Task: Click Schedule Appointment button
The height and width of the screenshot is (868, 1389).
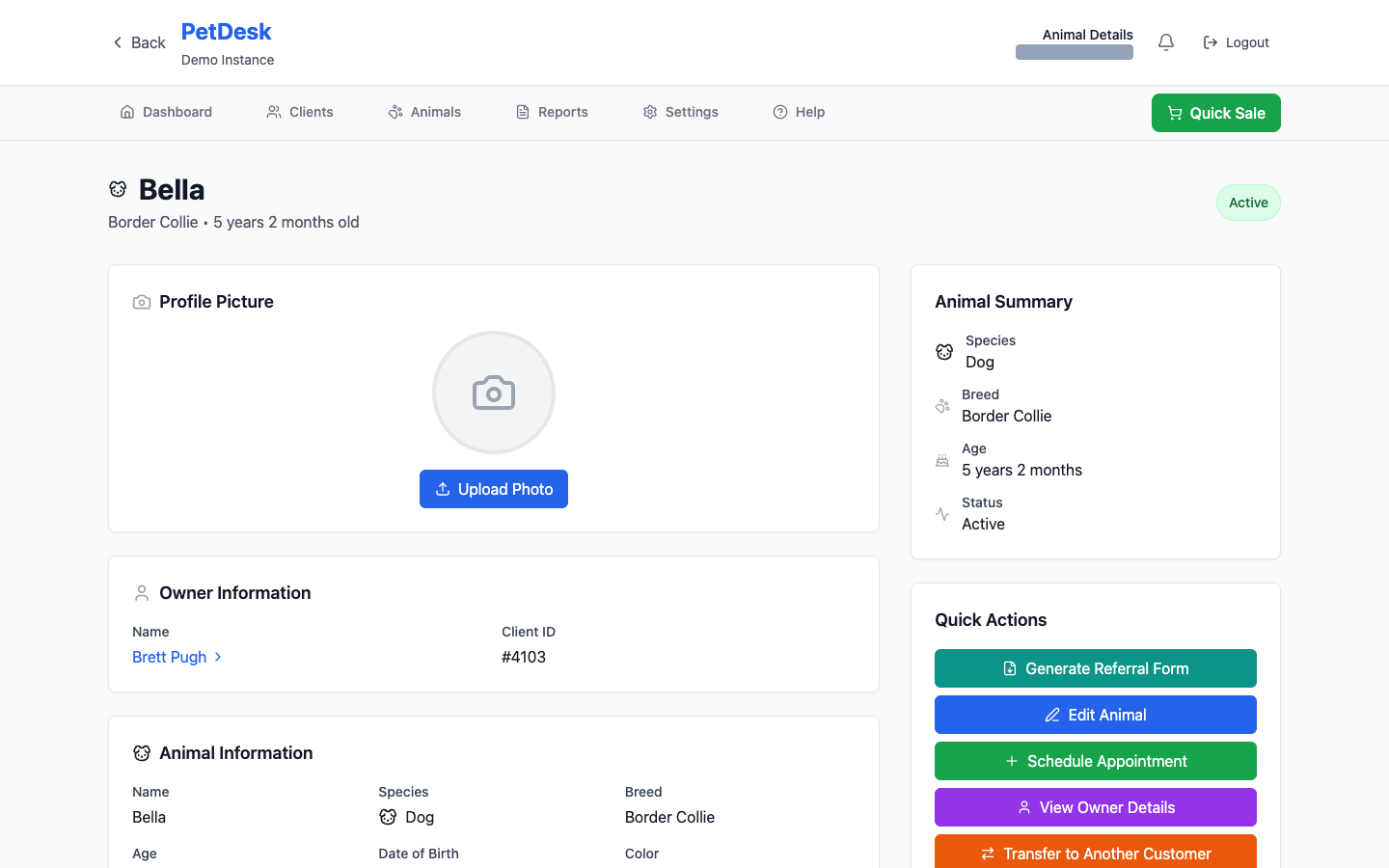Action: (x=1096, y=761)
